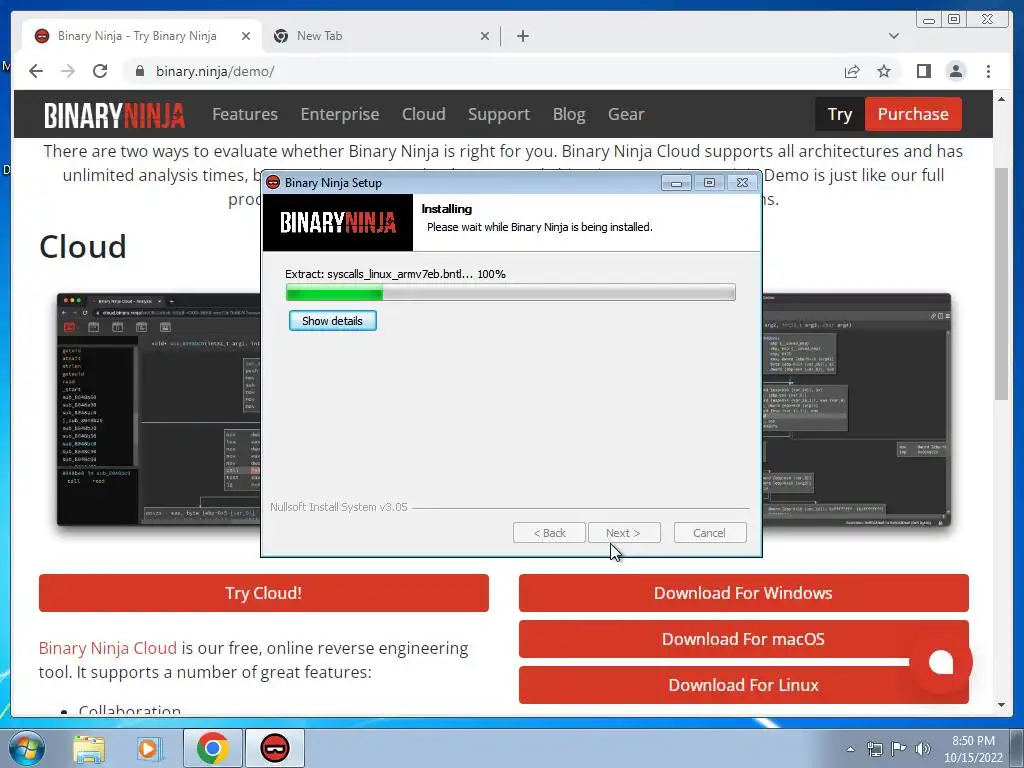Open the Features menu on the website
1024x768 pixels.
pos(245,114)
